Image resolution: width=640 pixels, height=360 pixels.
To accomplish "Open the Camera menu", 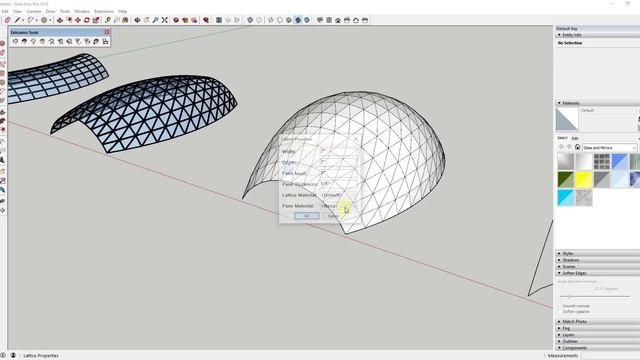I will [34, 11].
